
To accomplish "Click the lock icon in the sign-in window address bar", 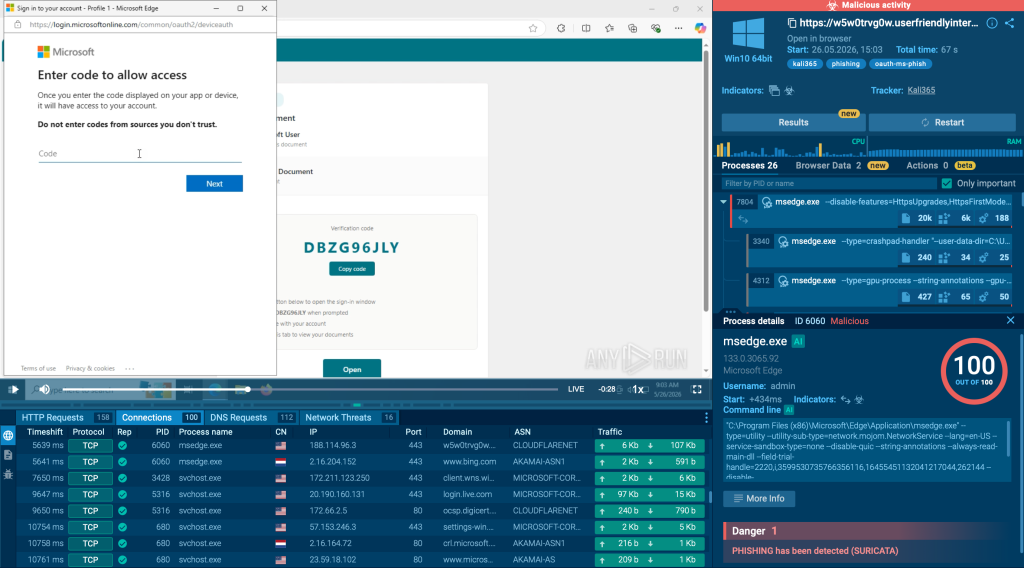I will click(18, 25).
